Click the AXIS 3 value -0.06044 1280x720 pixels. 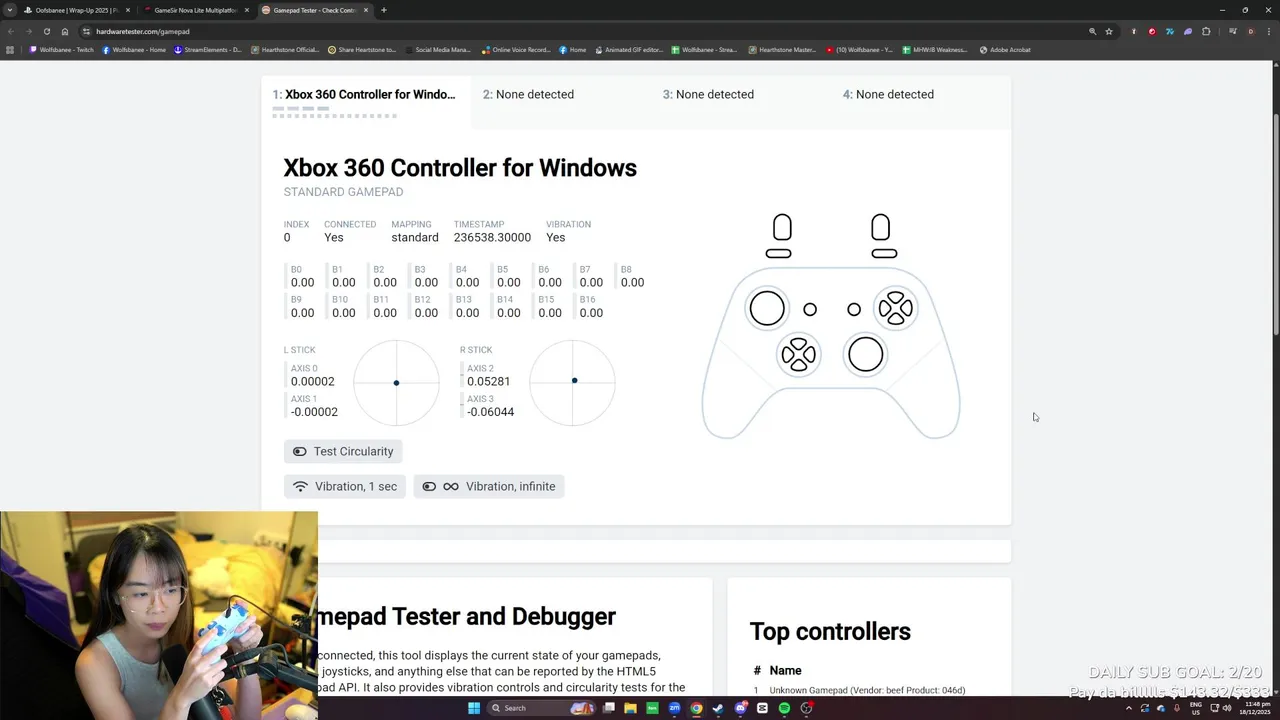tap(490, 412)
